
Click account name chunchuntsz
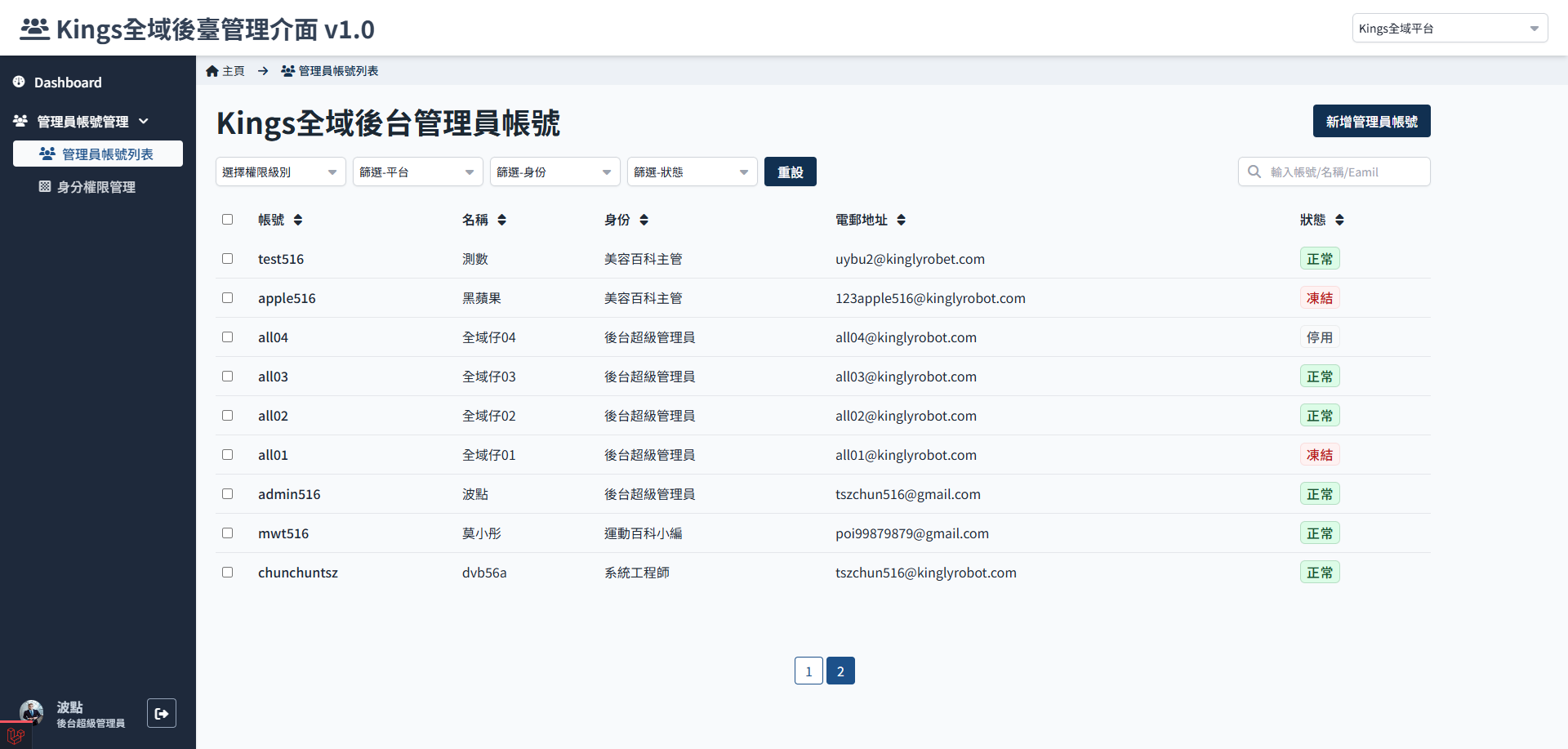pos(298,573)
